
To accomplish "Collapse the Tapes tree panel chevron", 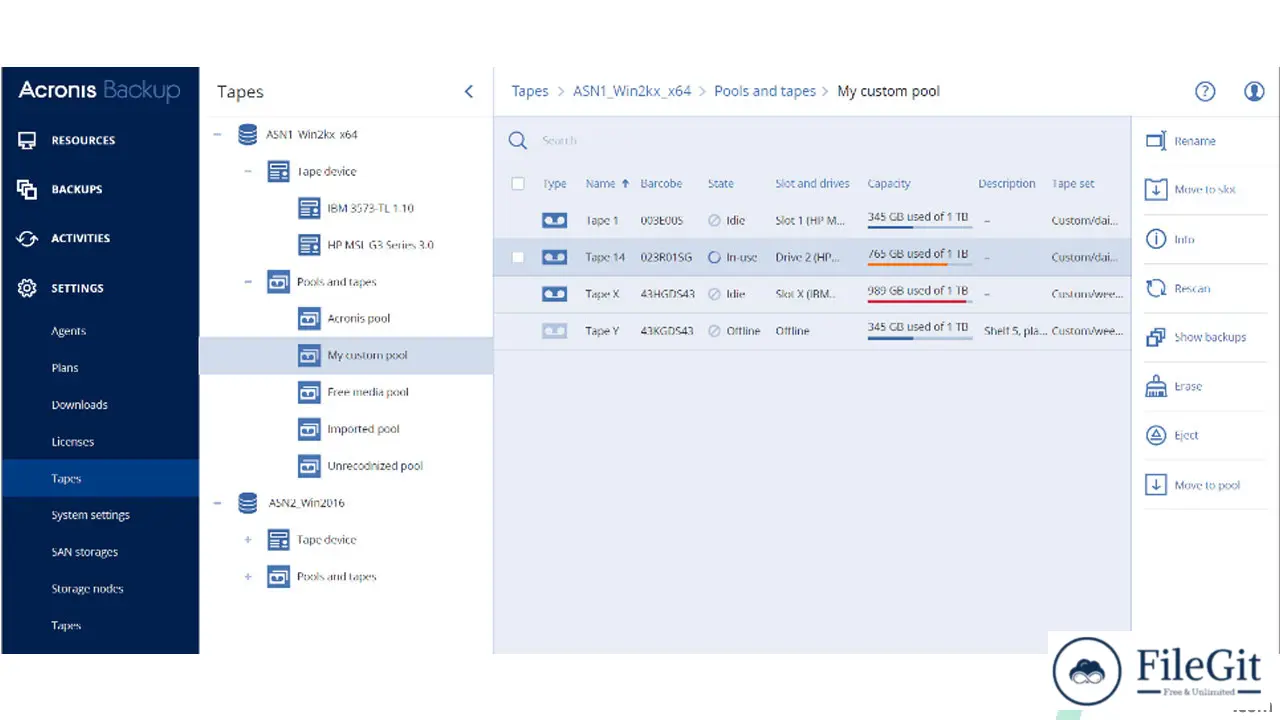I will coord(469,91).
